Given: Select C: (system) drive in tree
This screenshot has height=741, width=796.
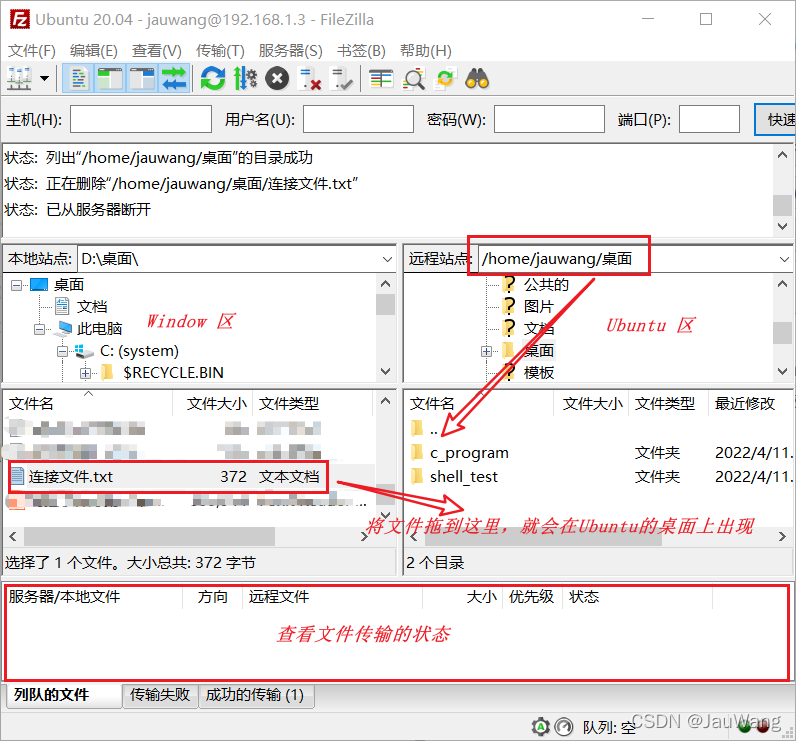Looking at the screenshot, I should pos(139,351).
